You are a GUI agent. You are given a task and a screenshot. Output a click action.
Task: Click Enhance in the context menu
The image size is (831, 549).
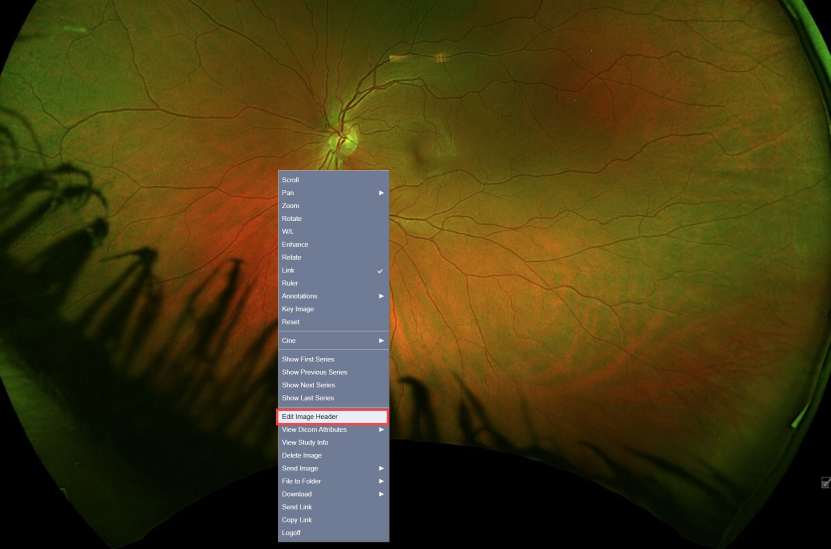pos(295,244)
